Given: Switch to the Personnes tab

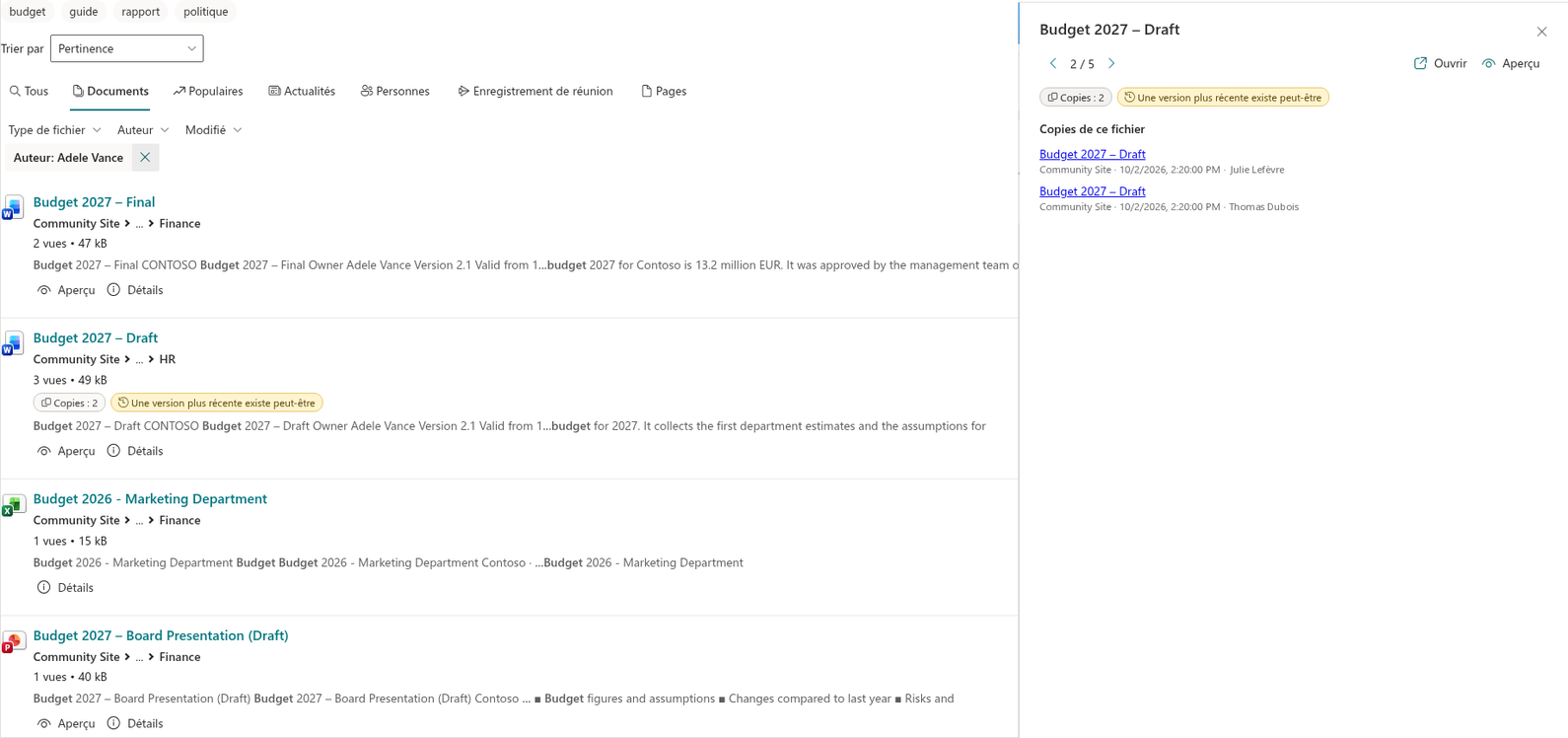Looking at the screenshot, I should 394,91.
